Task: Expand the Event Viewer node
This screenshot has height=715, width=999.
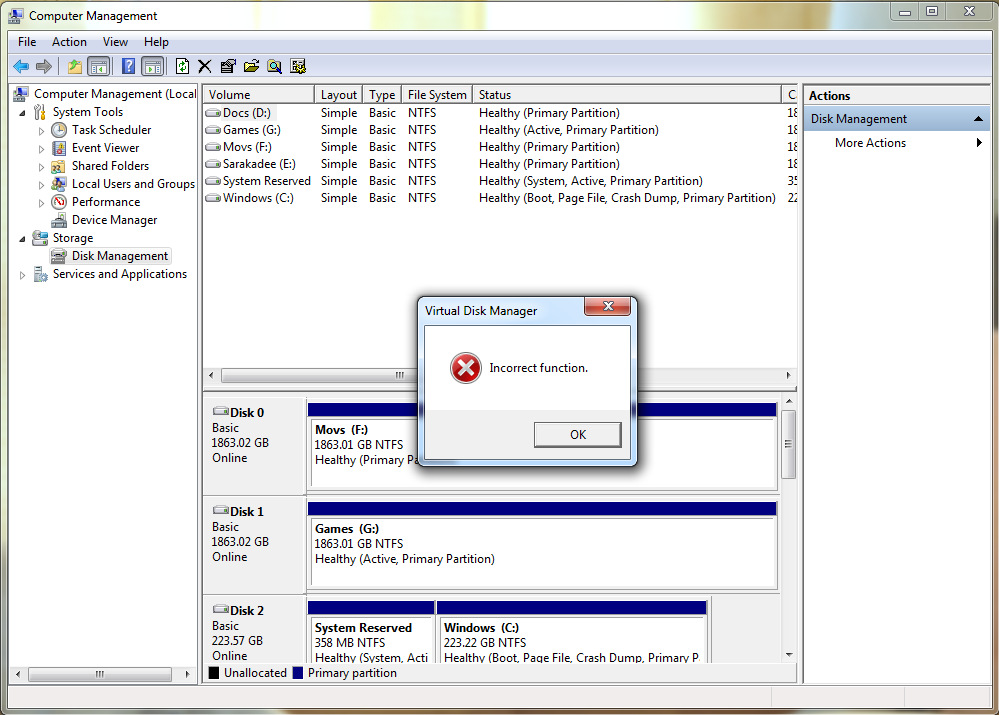Action: (x=41, y=148)
